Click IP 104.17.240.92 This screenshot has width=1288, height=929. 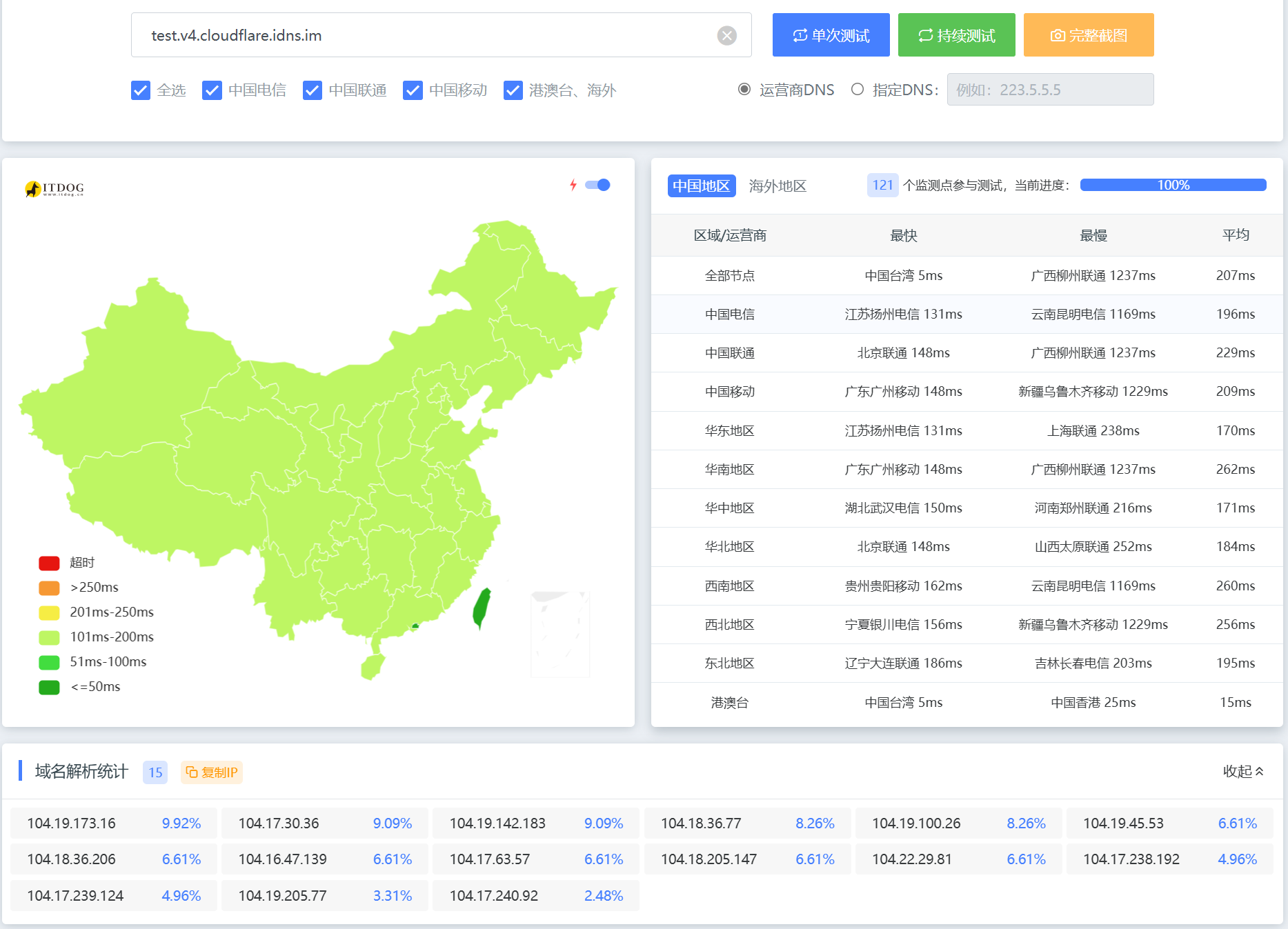tap(493, 896)
